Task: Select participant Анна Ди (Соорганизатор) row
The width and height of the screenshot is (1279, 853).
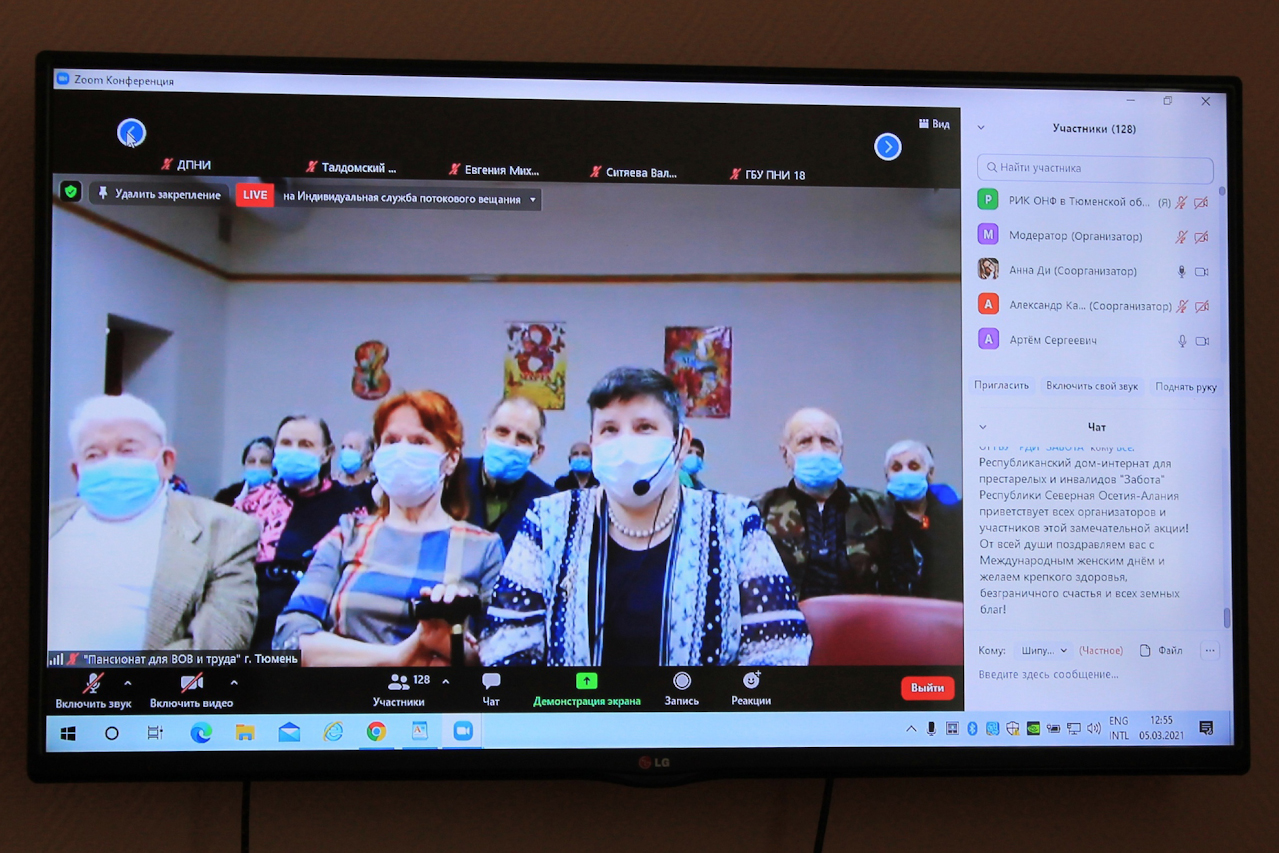Action: (x=1095, y=271)
